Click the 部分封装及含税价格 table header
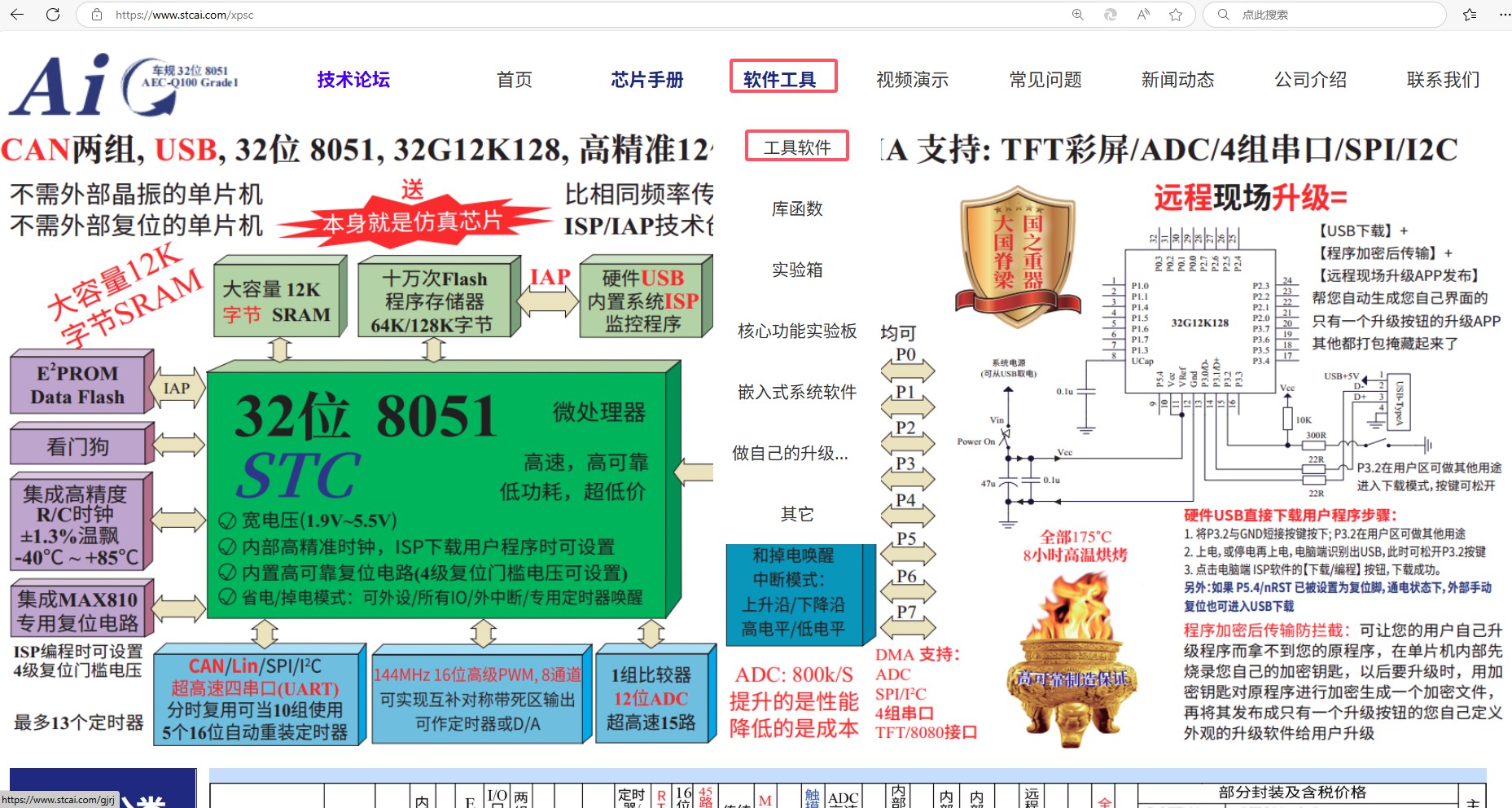The width and height of the screenshot is (1512, 808). coord(1293,792)
